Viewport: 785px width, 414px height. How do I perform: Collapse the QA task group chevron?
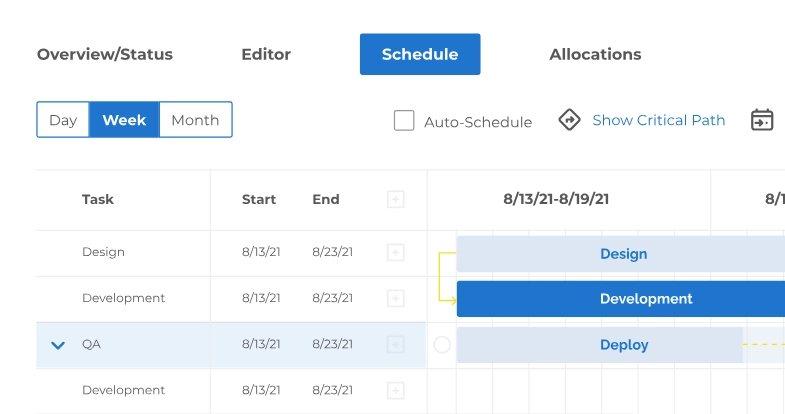click(58, 345)
